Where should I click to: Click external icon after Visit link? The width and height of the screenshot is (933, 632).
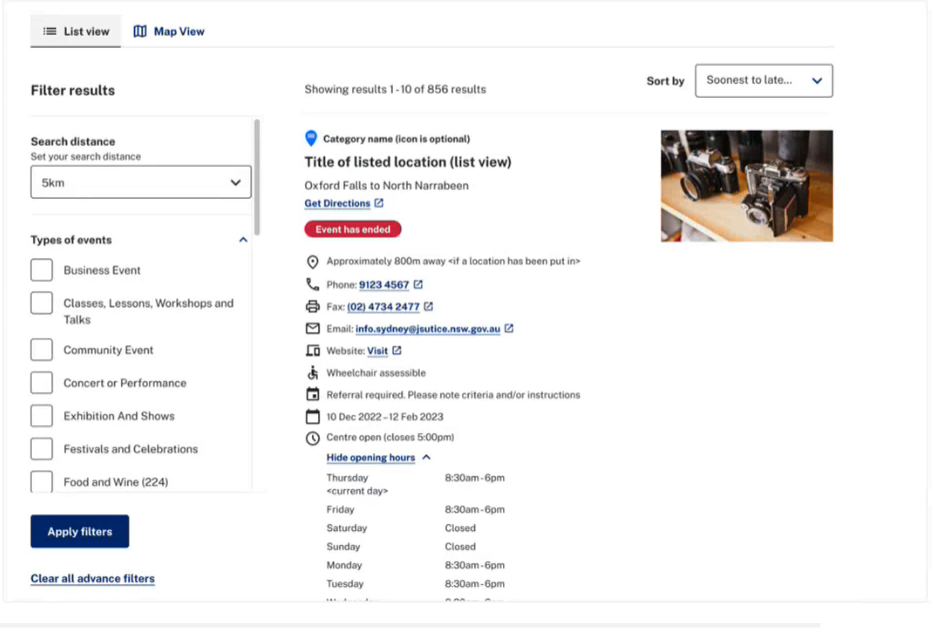[x=397, y=351]
